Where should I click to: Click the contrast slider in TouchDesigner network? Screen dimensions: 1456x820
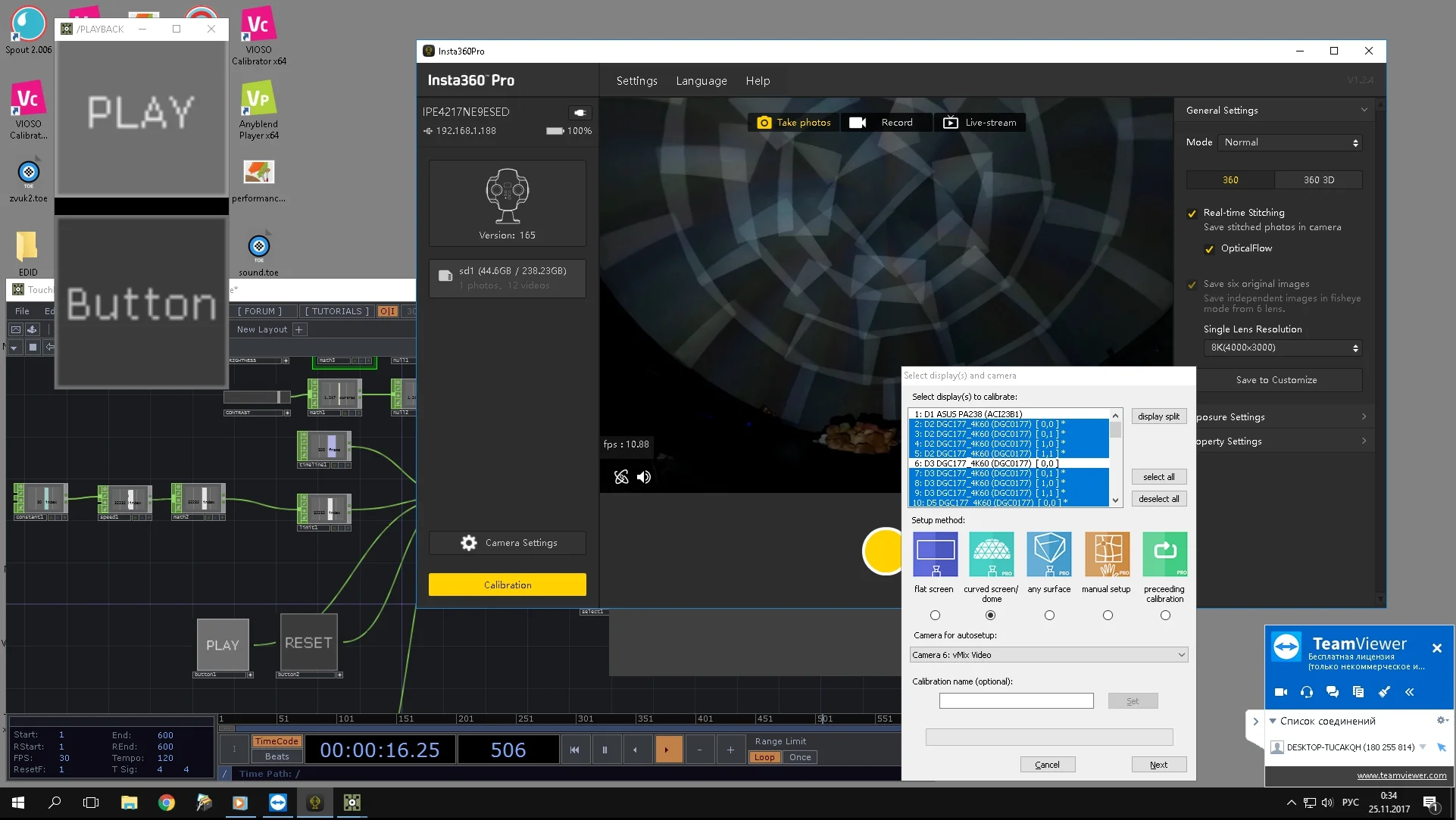[x=258, y=398]
